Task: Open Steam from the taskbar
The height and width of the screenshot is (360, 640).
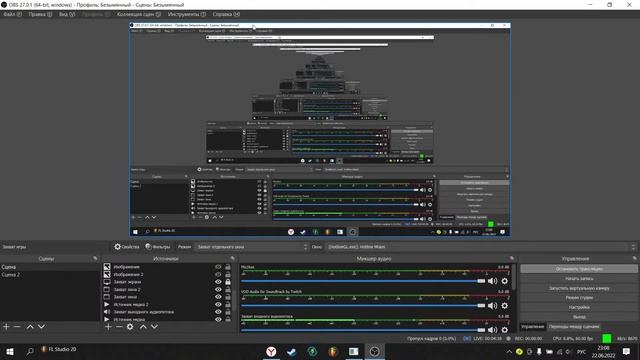Action: click(291, 351)
